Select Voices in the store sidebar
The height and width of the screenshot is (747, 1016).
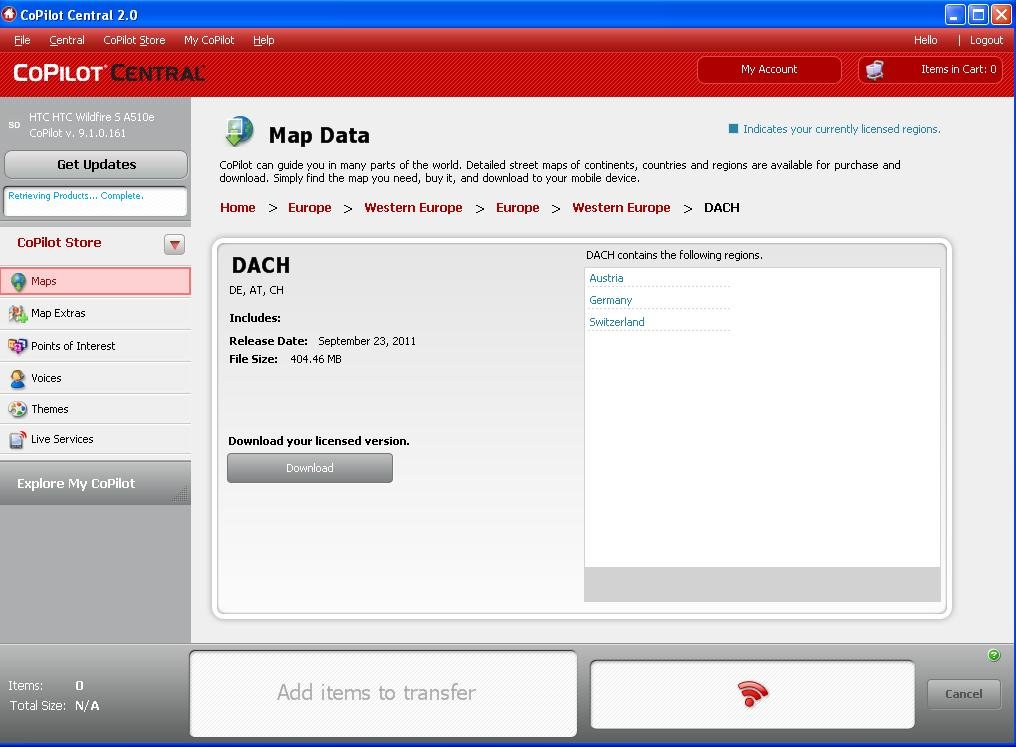(95, 378)
